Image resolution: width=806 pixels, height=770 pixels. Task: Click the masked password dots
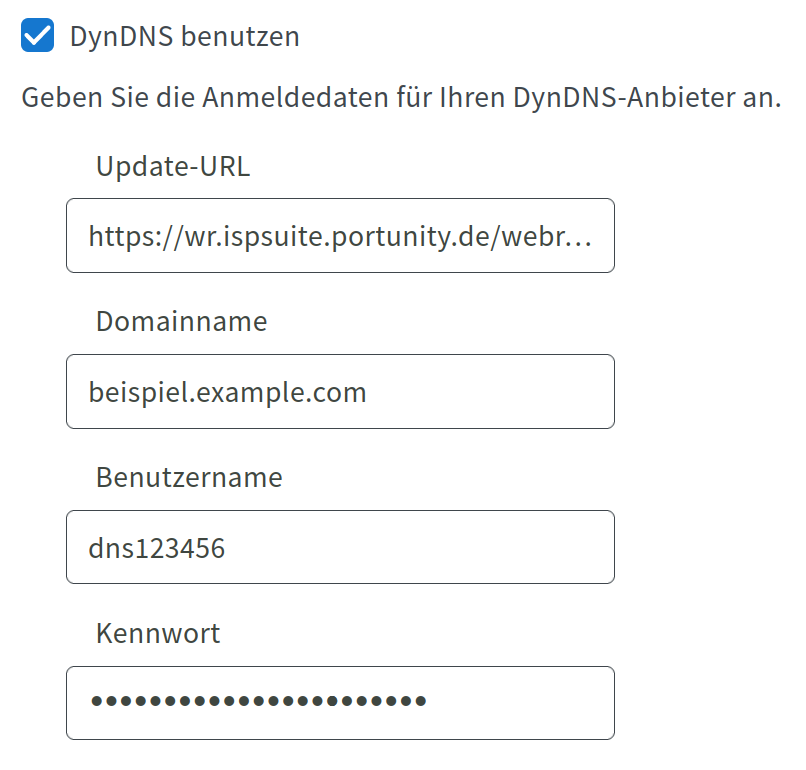258,702
